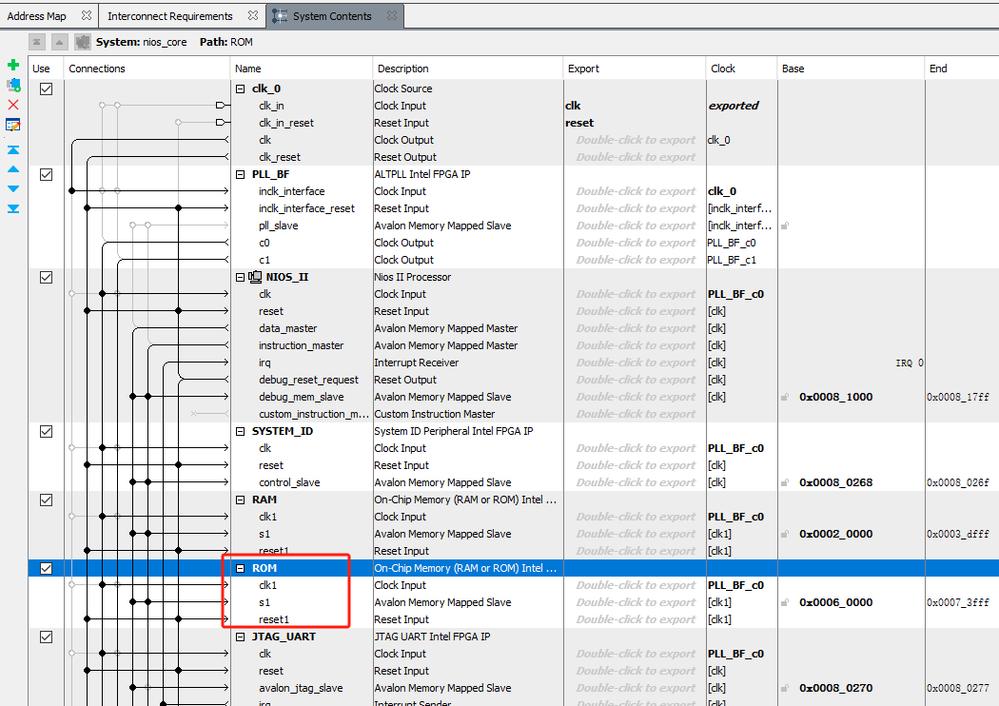
Task: Add a new component with the green plus
Action: coord(13,65)
